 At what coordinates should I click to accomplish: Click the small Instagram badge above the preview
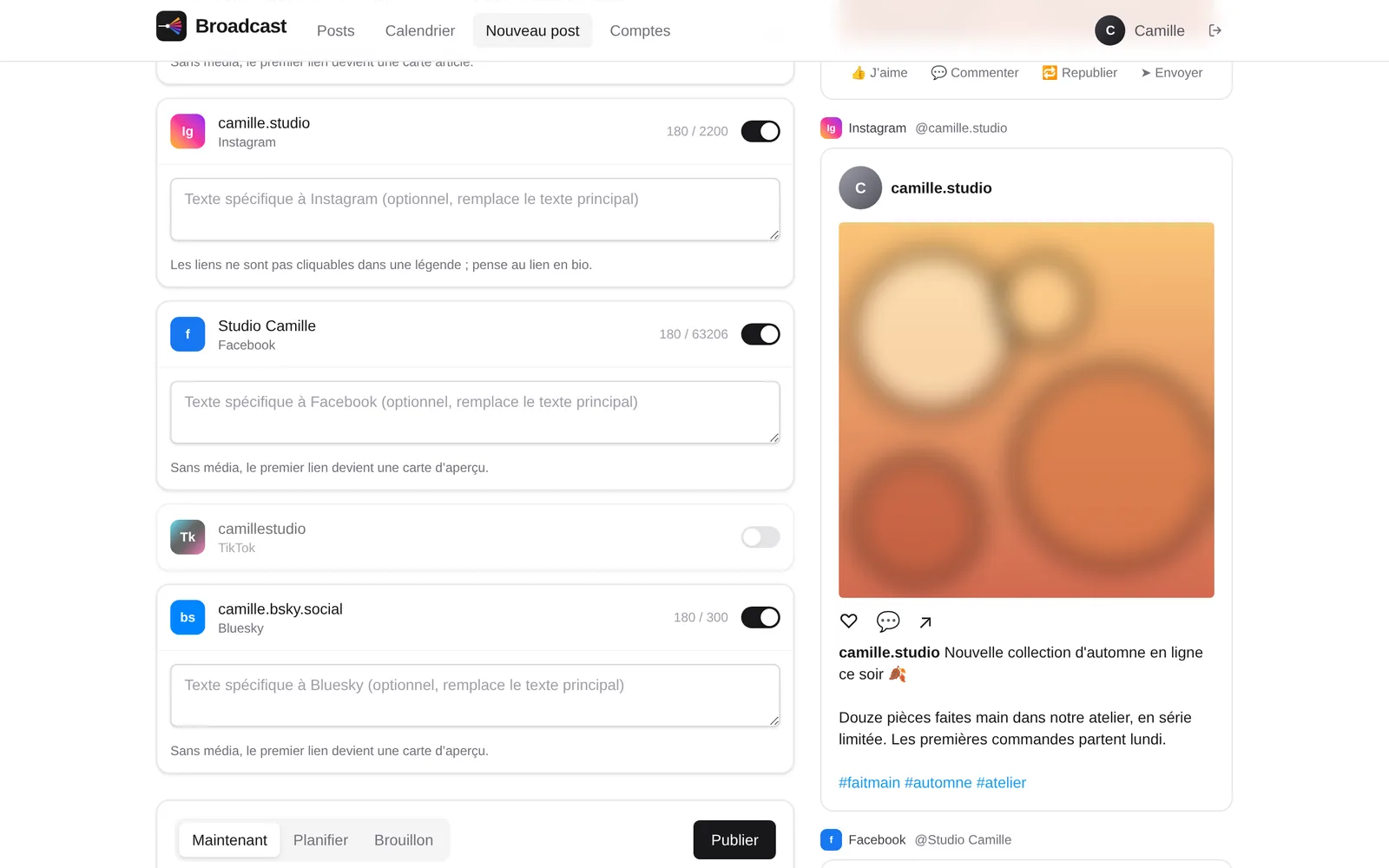click(x=831, y=128)
